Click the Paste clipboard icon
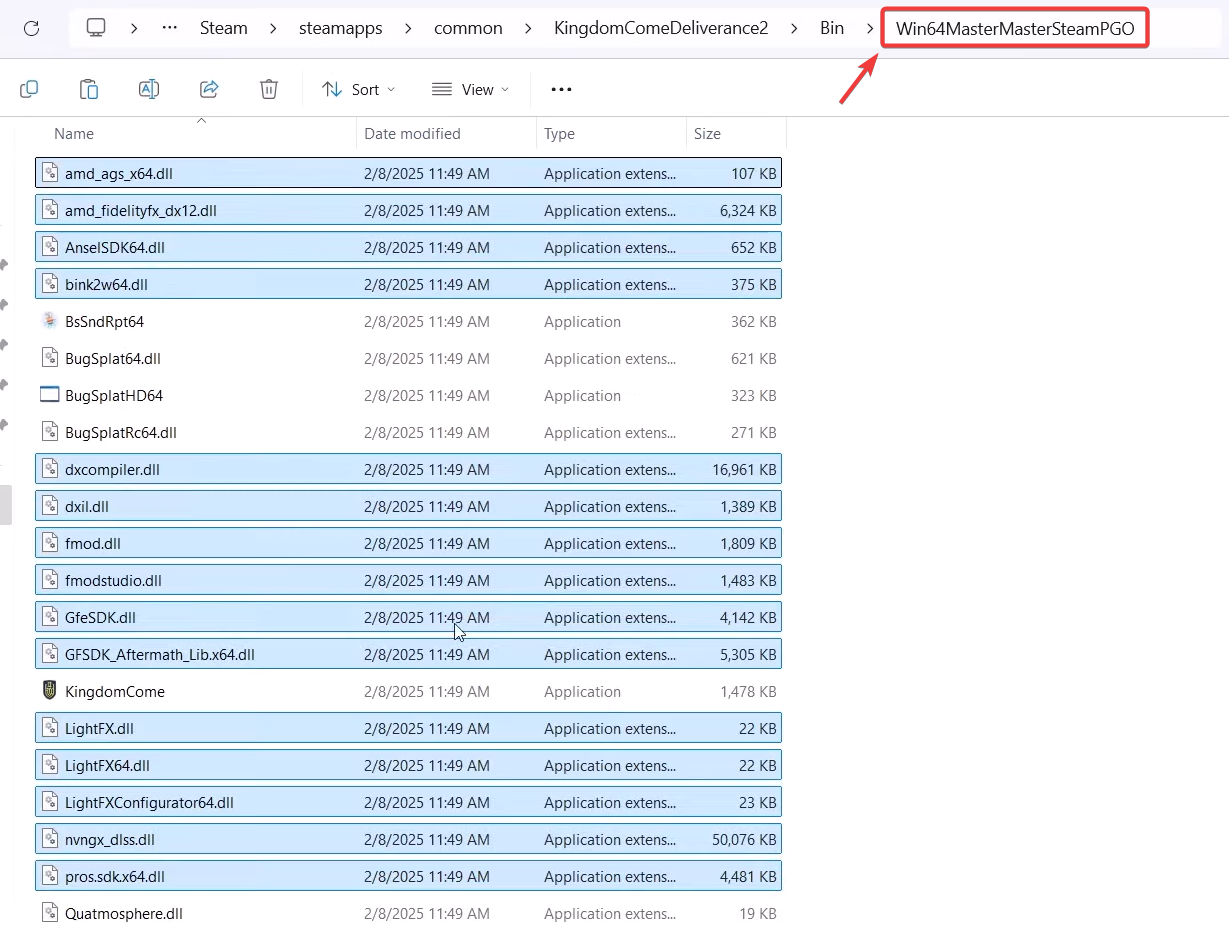Image resolution: width=1229 pixels, height=929 pixels. point(89,89)
